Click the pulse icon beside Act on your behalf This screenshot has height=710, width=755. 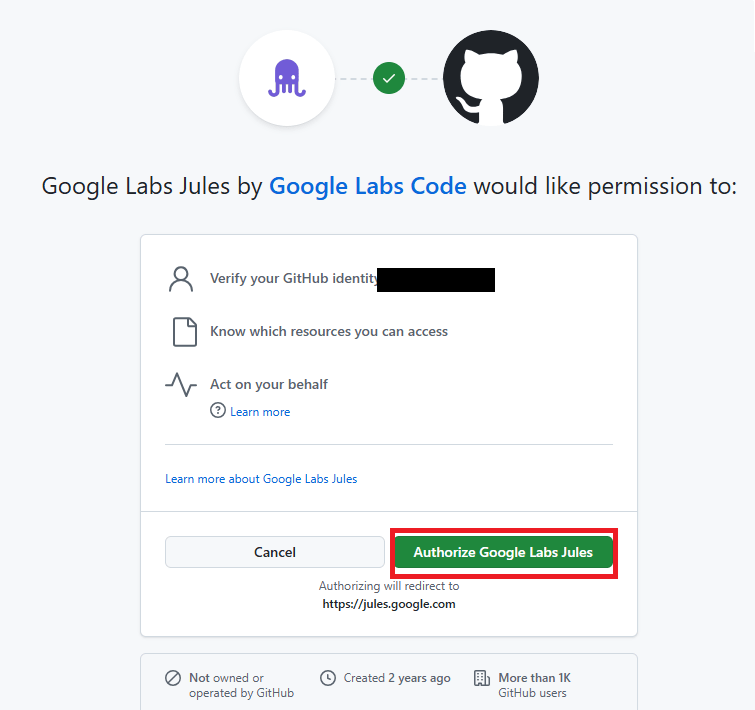(x=181, y=384)
